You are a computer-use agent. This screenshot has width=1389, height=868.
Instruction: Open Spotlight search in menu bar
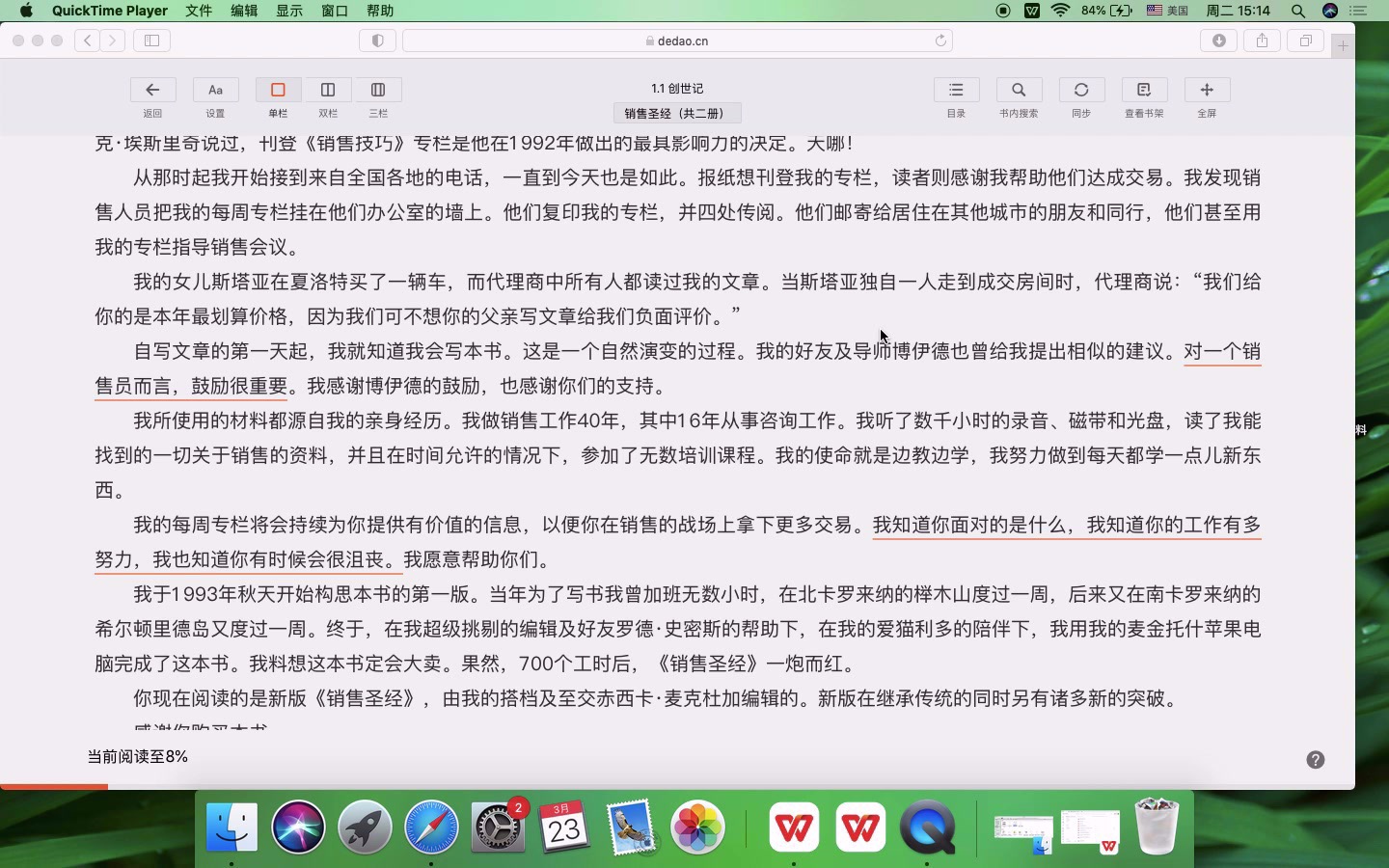1298,11
